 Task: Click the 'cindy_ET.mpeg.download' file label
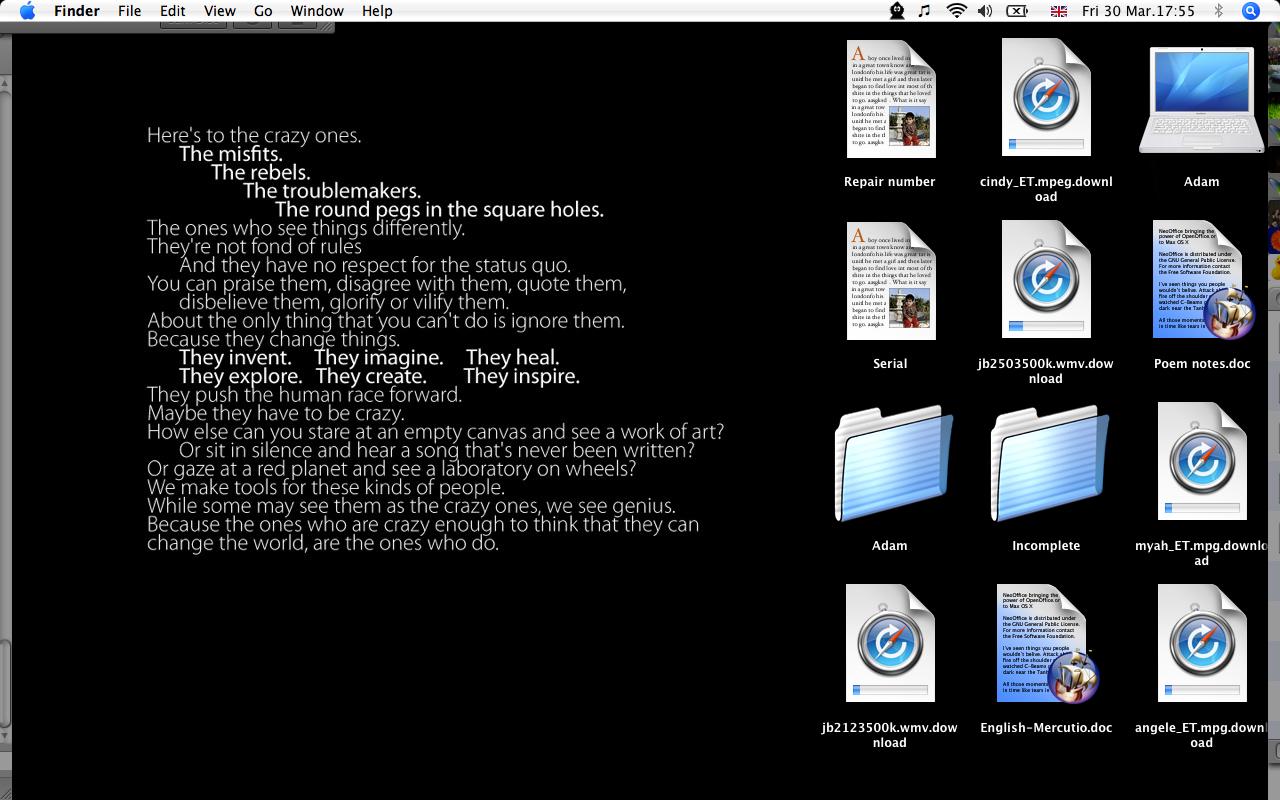[1046, 189]
